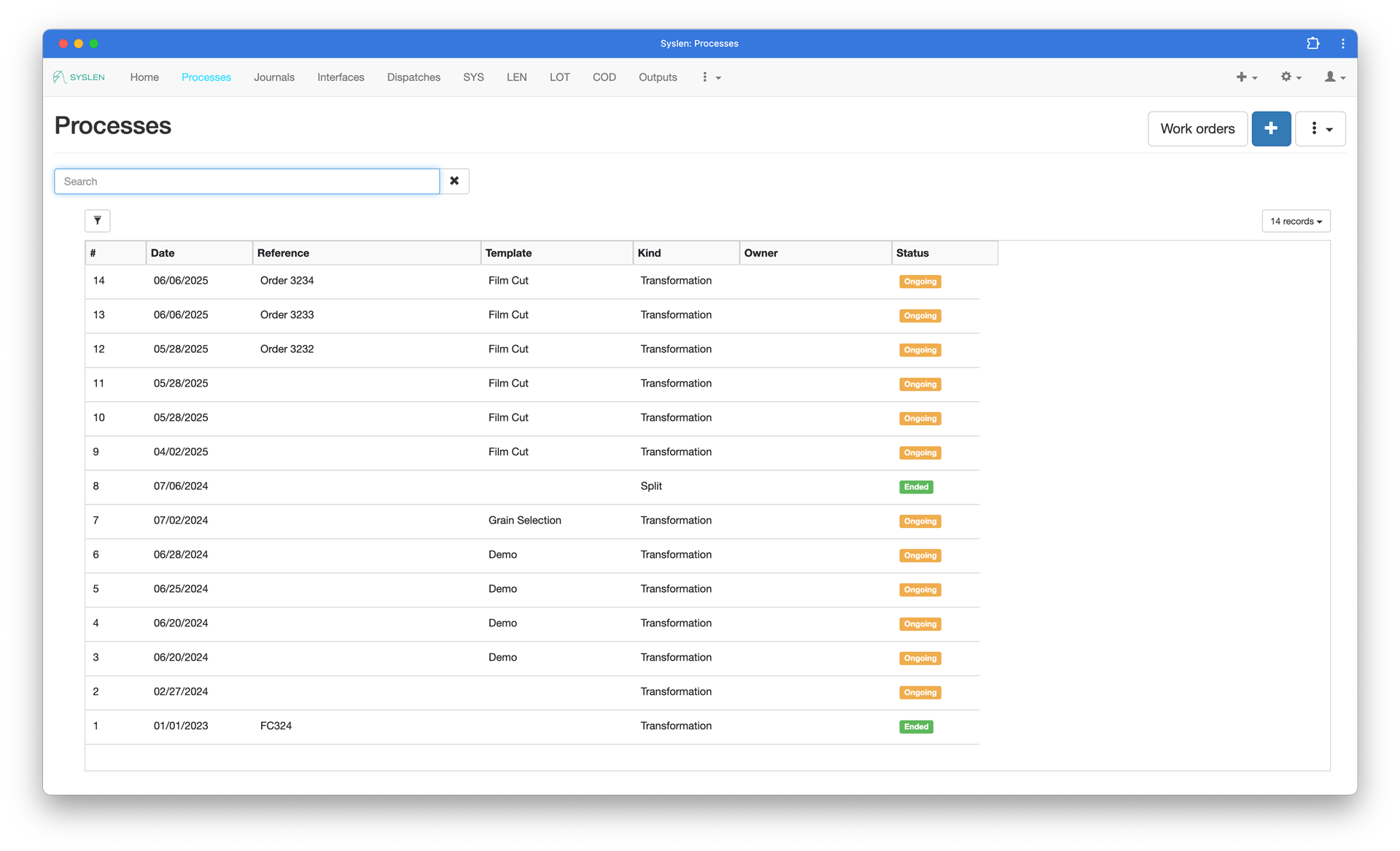Open the Dispatches menu item
The width and height of the screenshot is (1400, 851).
413,77
